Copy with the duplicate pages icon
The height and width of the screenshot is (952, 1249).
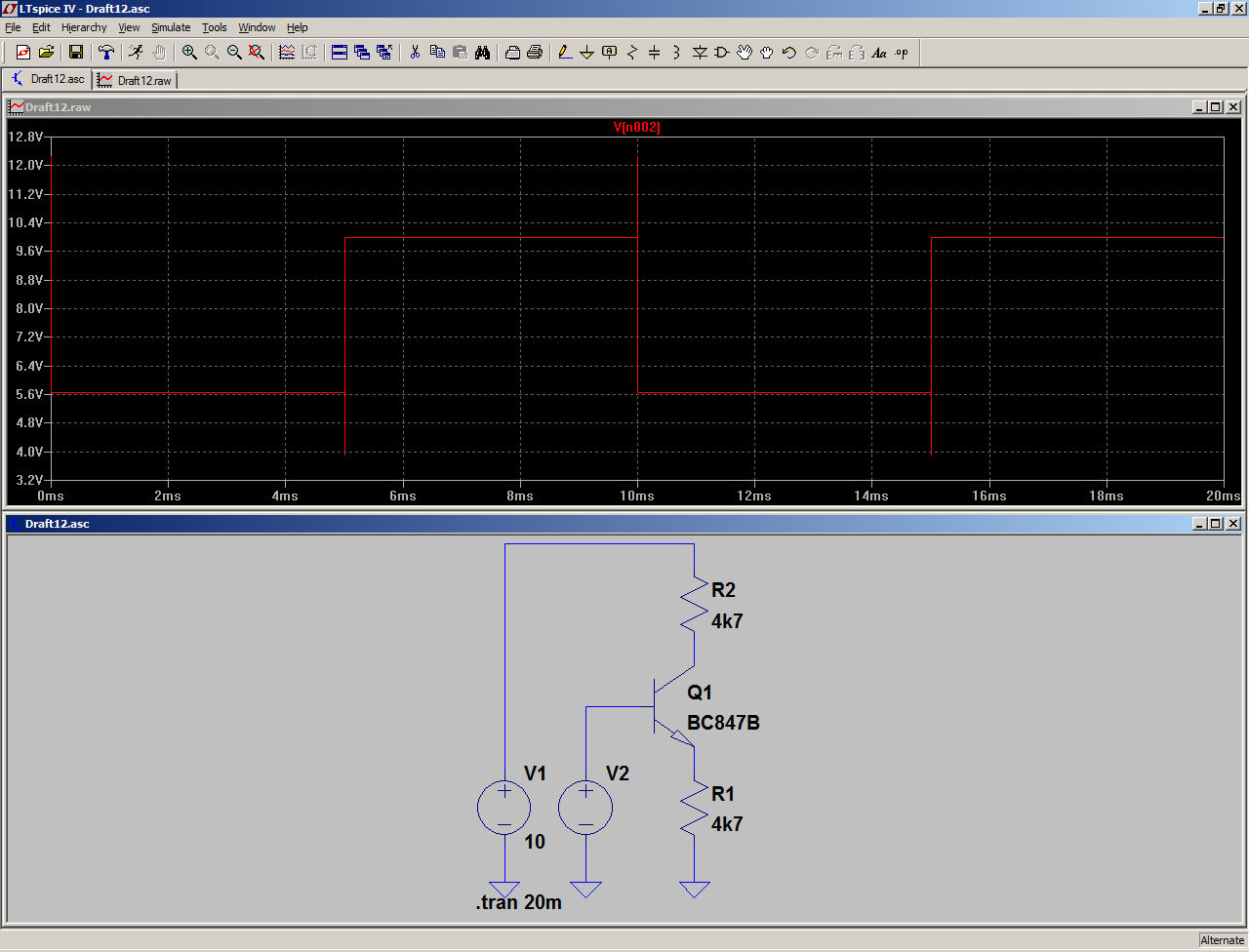(x=437, y=53)
